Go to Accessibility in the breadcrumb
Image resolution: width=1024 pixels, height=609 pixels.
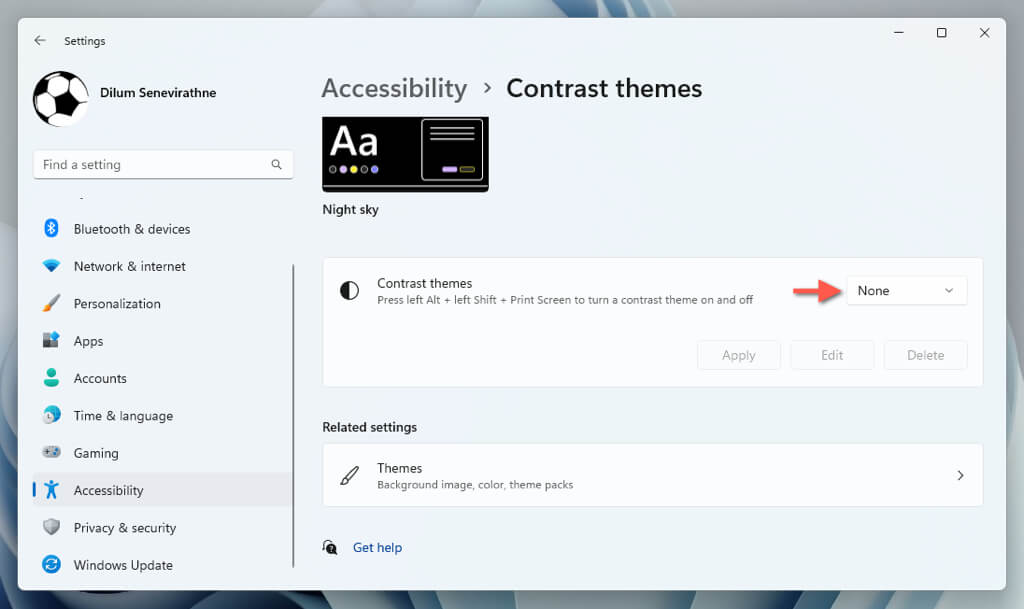click(x=394, y=88)
